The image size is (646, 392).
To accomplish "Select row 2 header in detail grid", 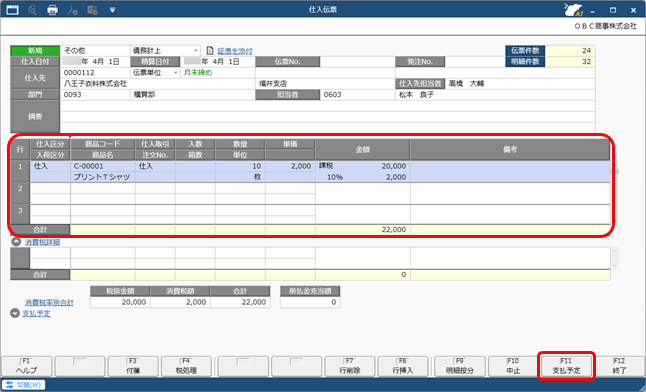I will click(20, 194).
